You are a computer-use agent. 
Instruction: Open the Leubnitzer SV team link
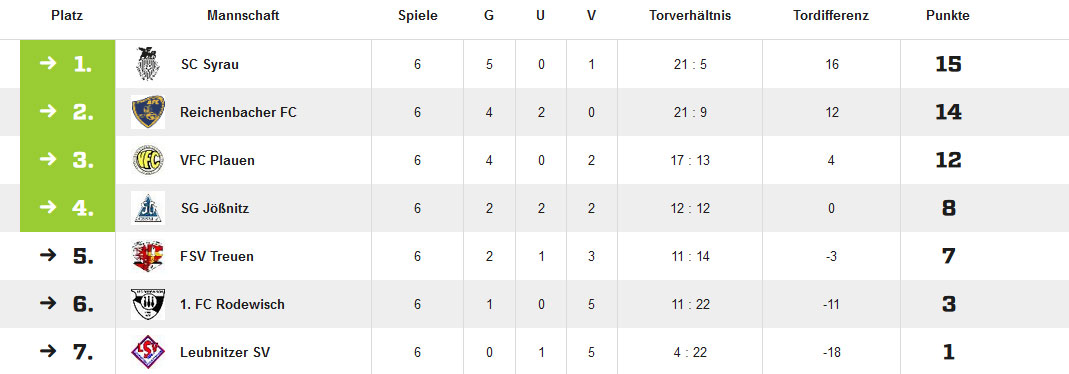225,353
